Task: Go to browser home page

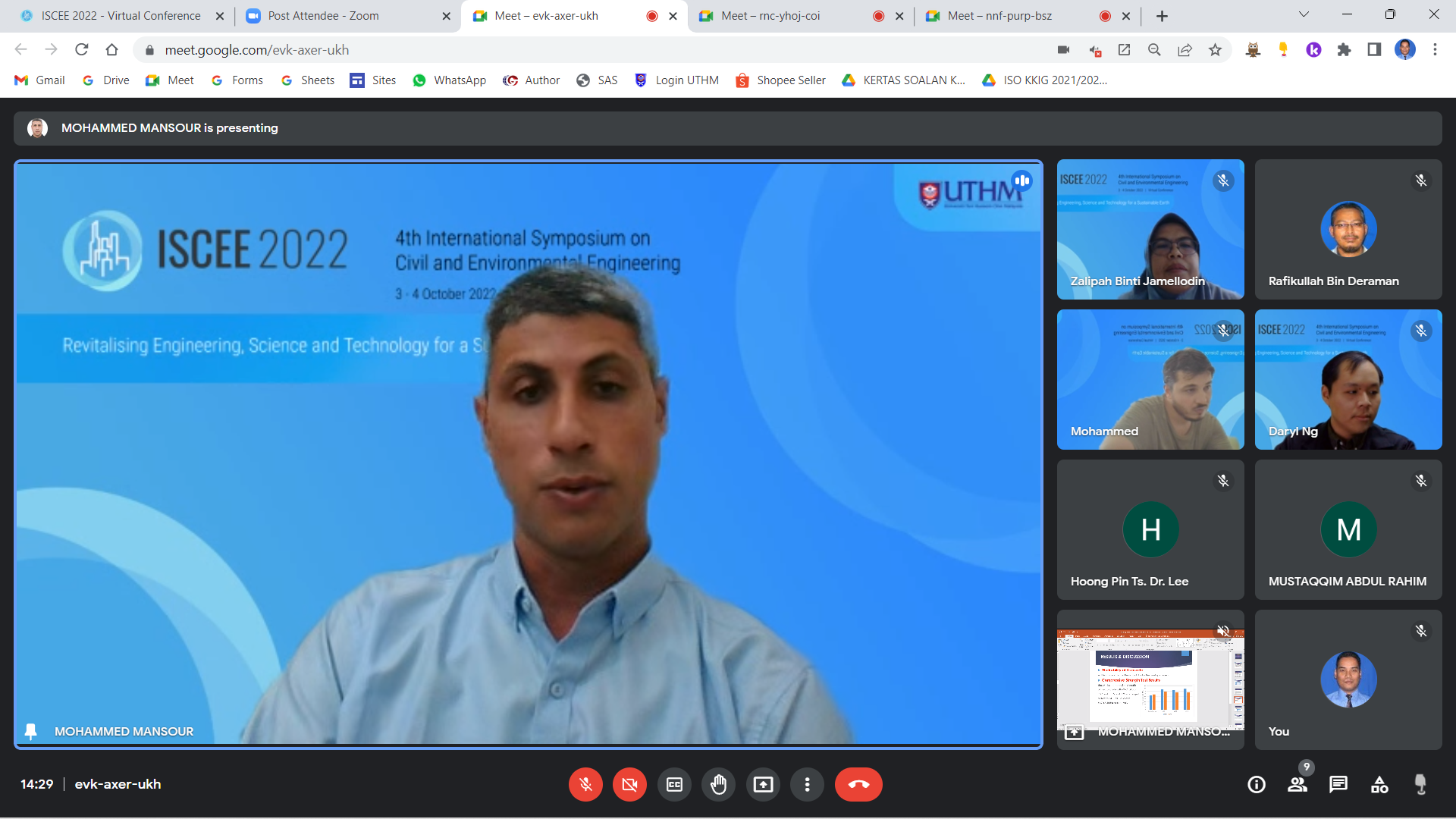Action: click(x=112, y=49)
